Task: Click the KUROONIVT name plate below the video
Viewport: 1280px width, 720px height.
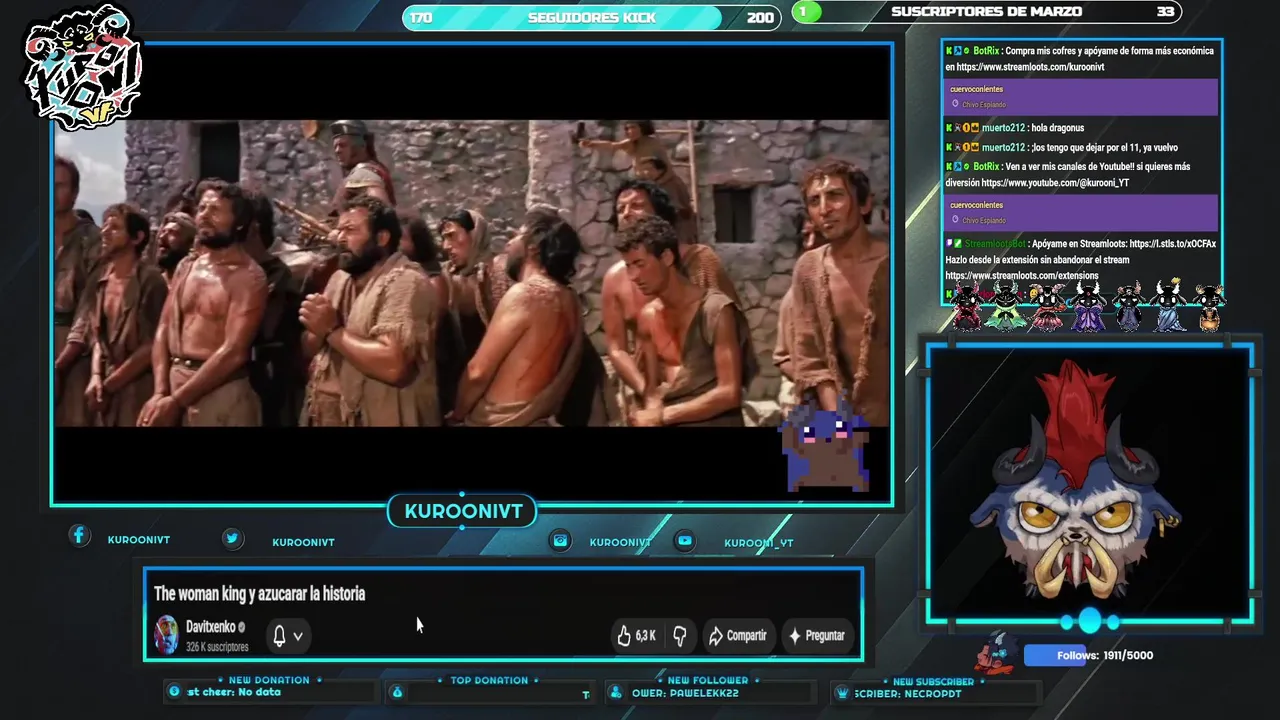Action: [463, 511]
